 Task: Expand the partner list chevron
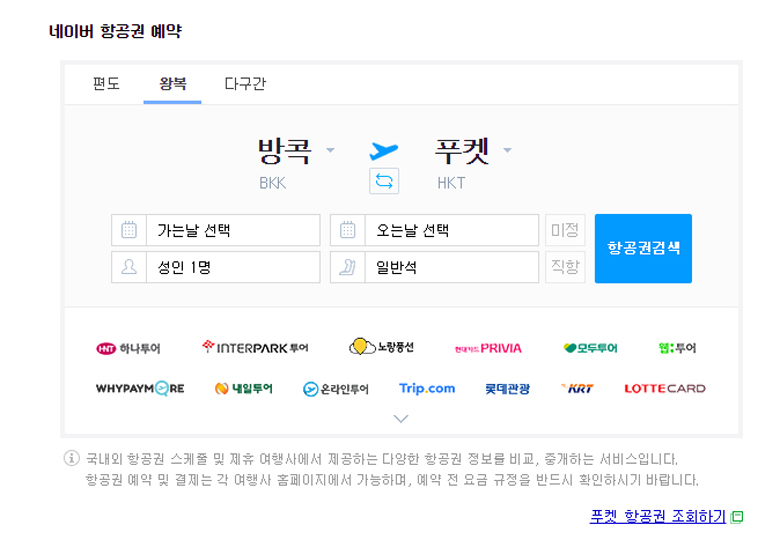(x=401, y=419)
